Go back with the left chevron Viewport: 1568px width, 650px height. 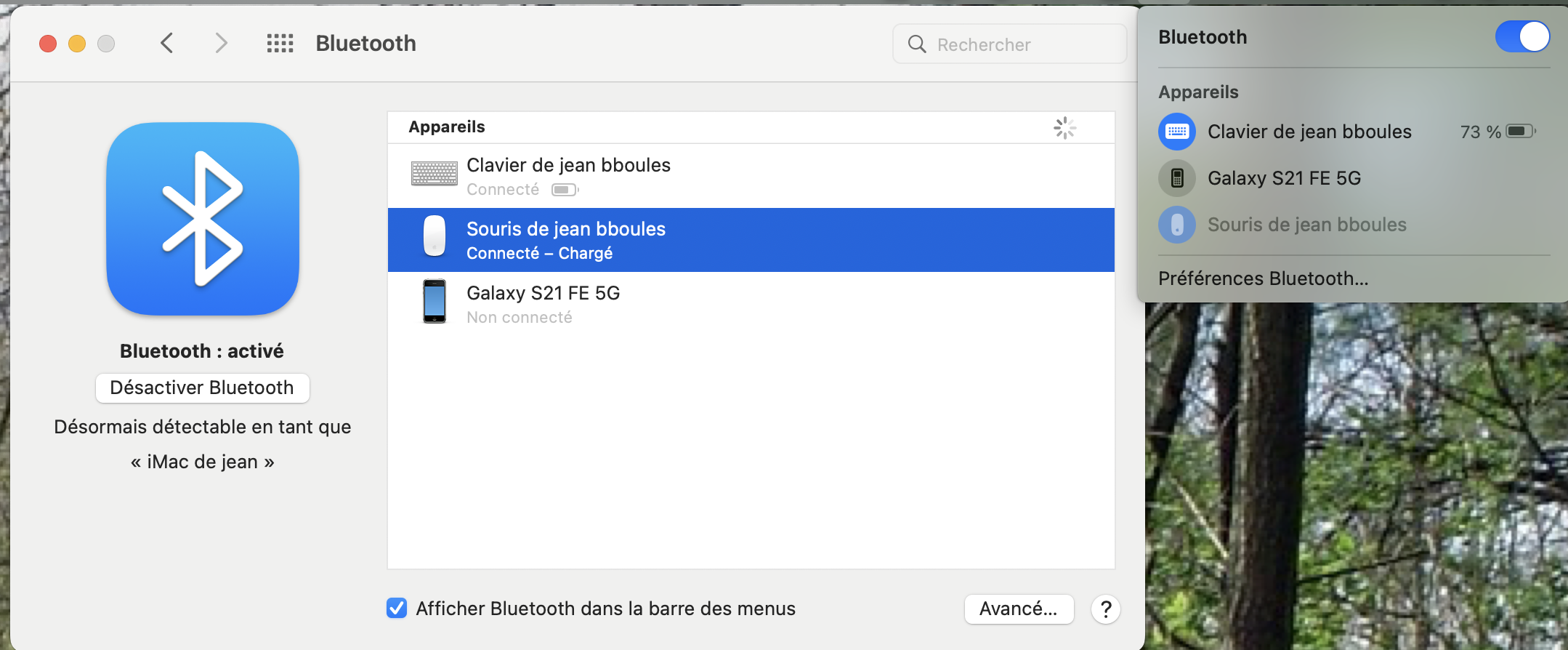pos(167,44)
